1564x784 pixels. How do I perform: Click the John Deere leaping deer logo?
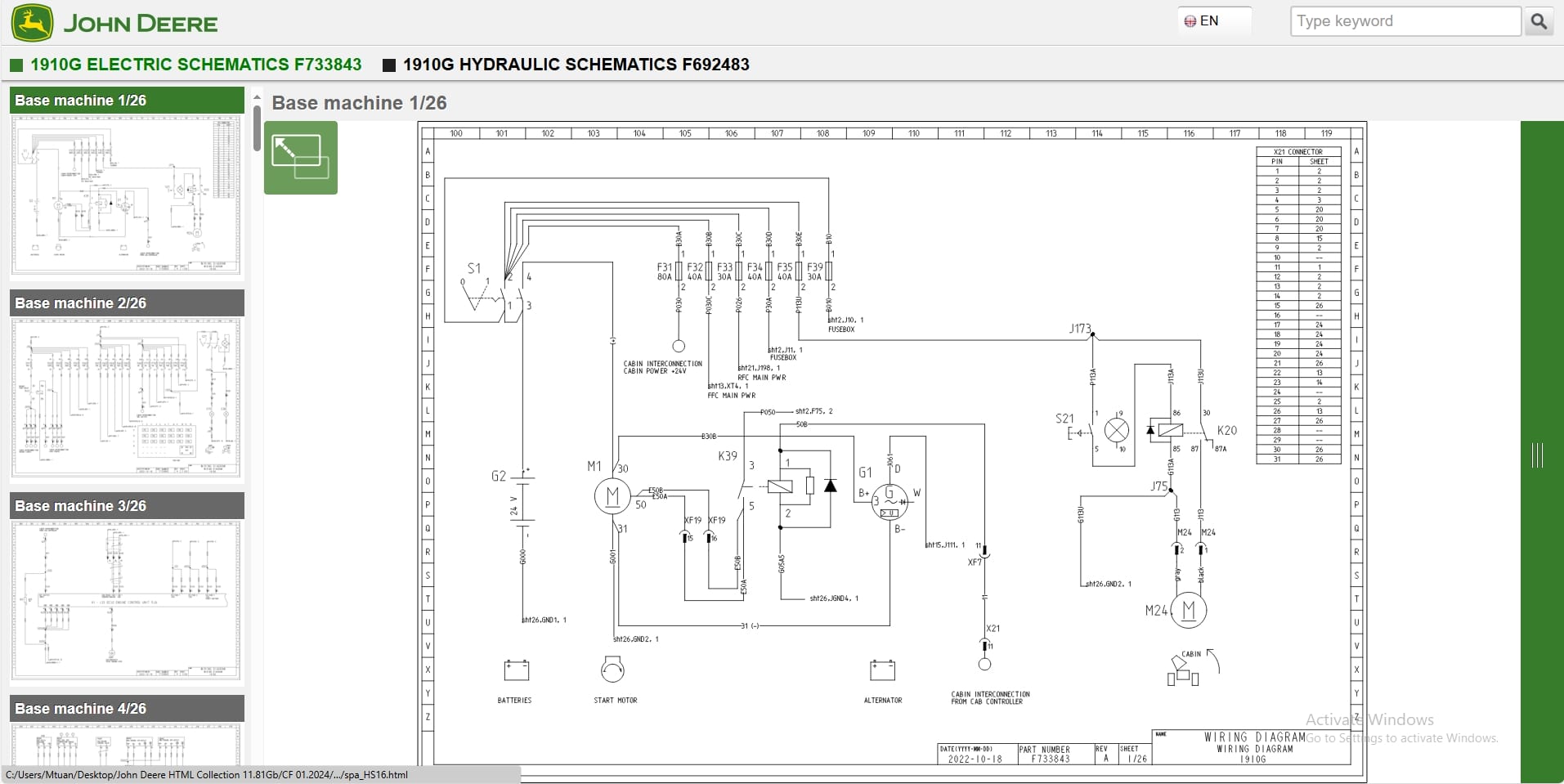tap(32, 22)
